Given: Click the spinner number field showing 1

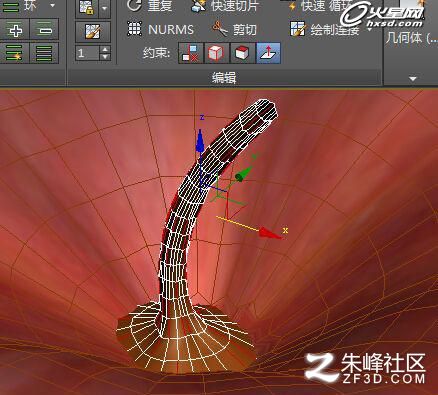Looking at the screenshot, I should pos(87,53).
